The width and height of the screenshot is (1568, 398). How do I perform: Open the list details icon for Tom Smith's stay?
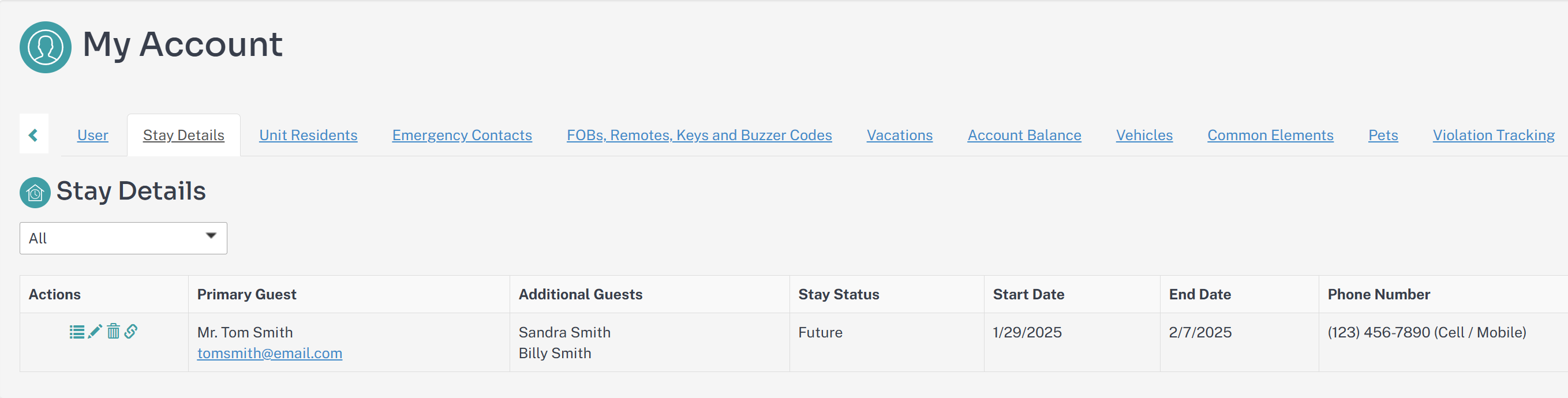77,332
